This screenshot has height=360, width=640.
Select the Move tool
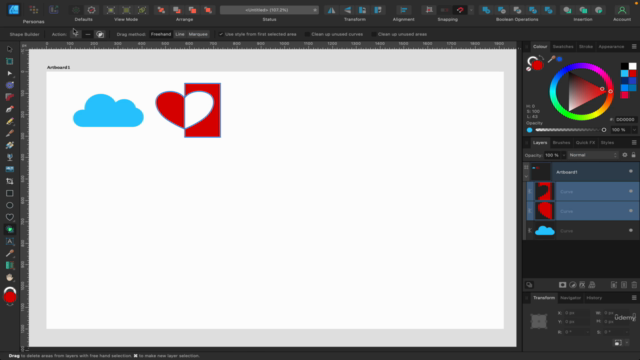click(x=9, y=49)
